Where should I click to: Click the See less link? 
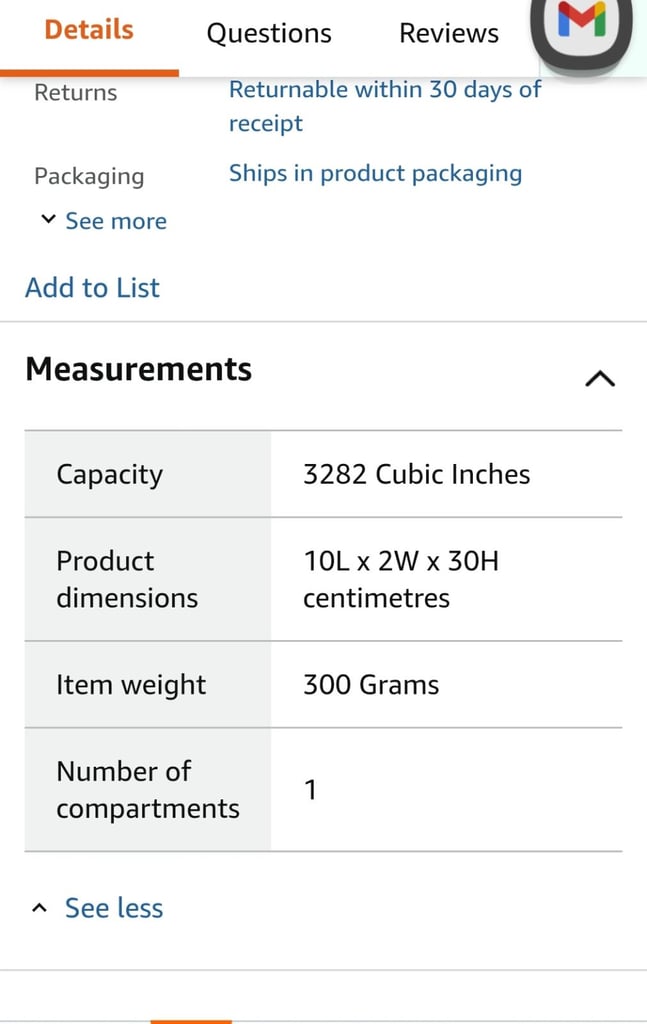pos(114,908)
